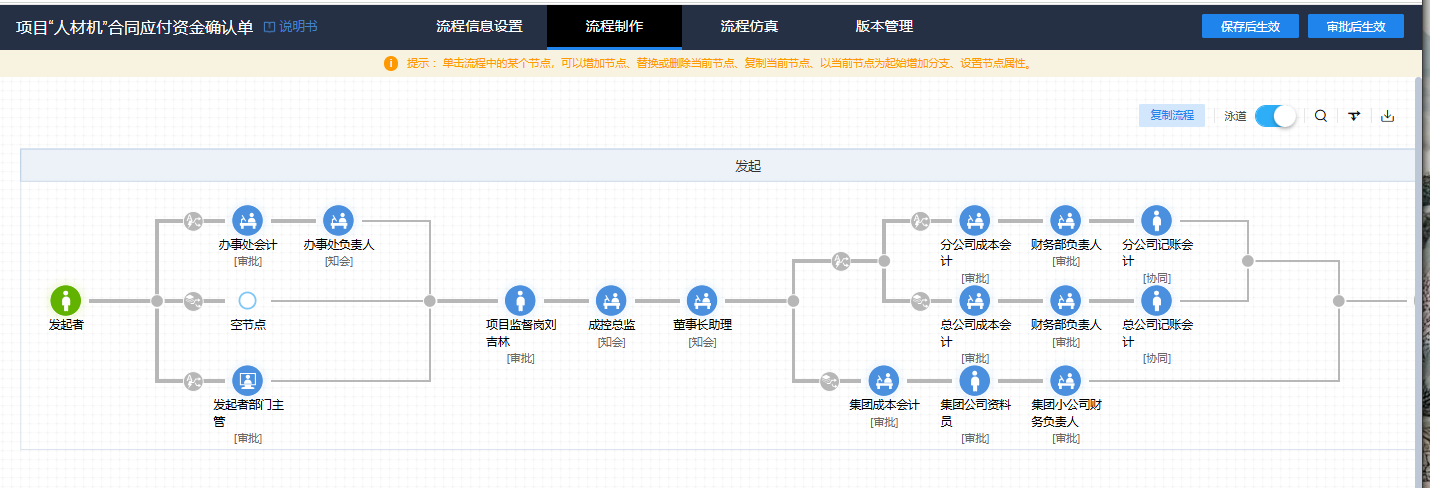Image resolution: width=1430 pixels, height=488 pixels.
Task: Click the merge junction dot before 项目监督岗刘吉林
Action: (x=430, y=300)
